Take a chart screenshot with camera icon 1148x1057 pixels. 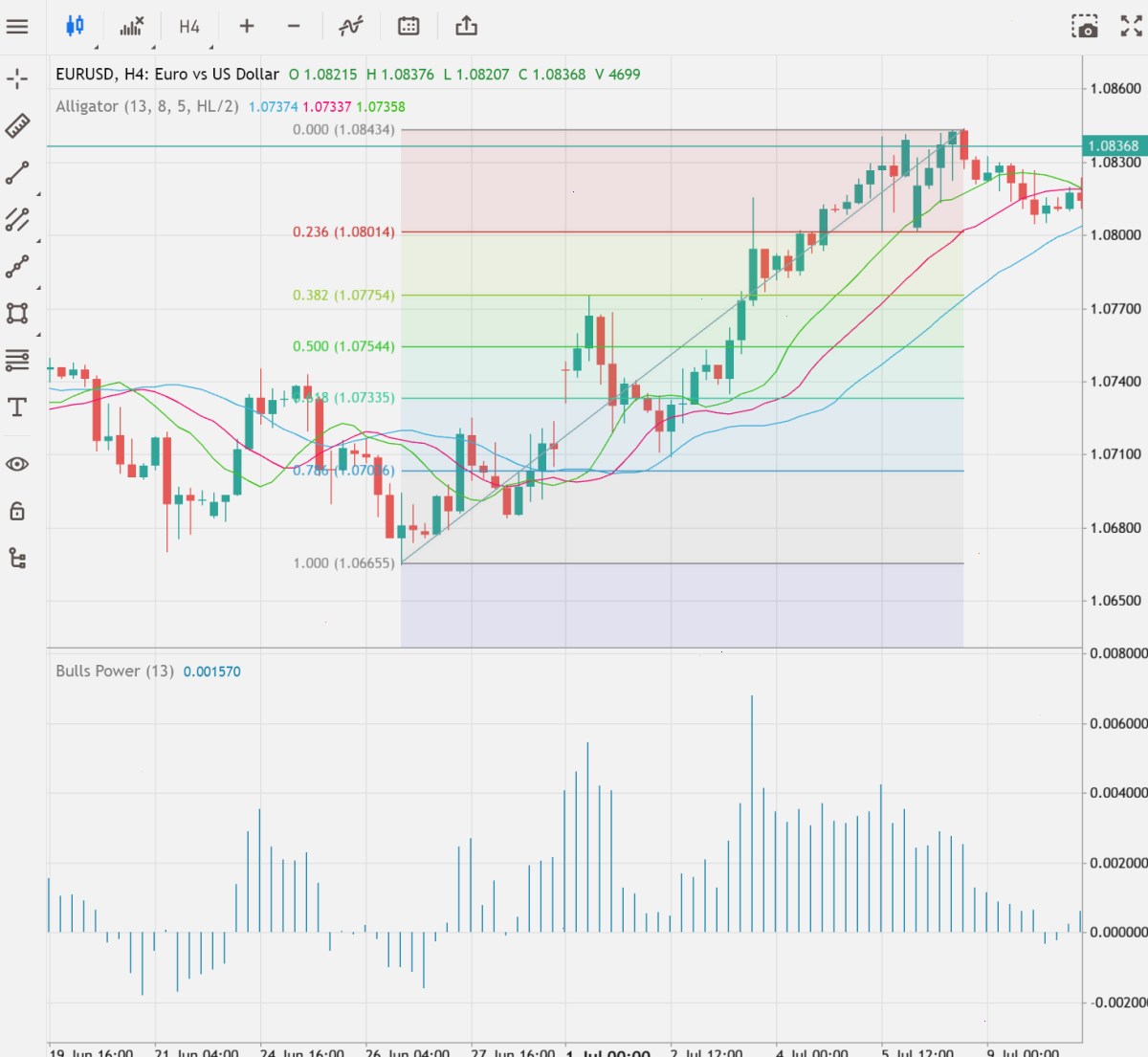point(1085,26)
